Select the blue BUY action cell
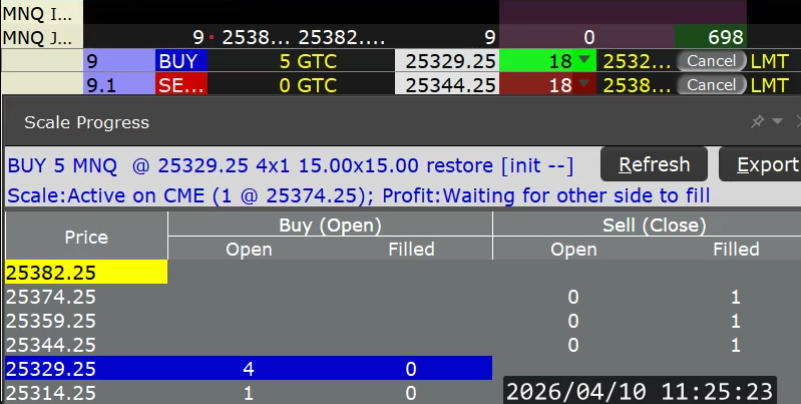The width and height of the screenshot is (801, 404). point(180,61)
